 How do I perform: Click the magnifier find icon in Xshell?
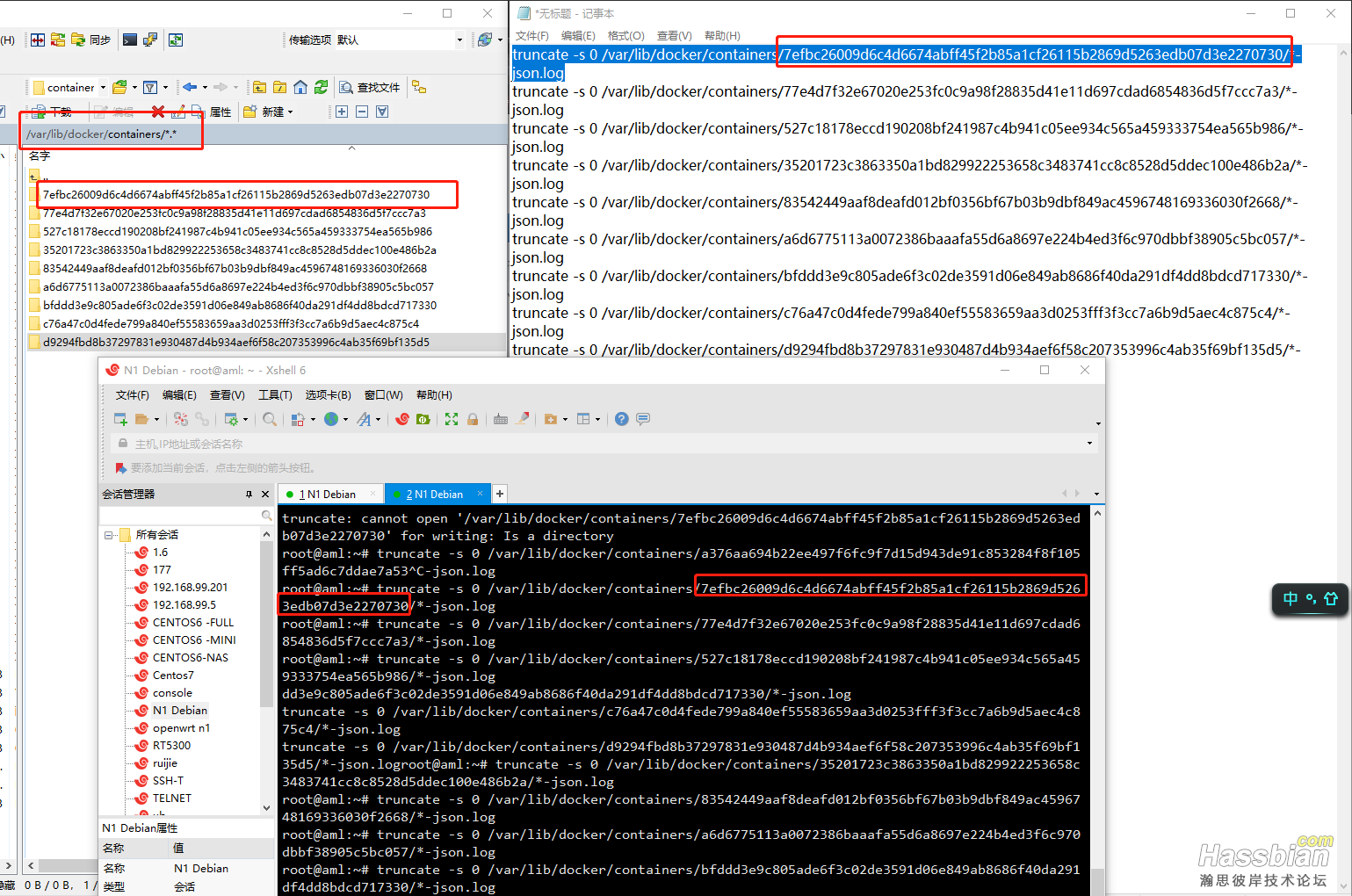coord(270,419)
